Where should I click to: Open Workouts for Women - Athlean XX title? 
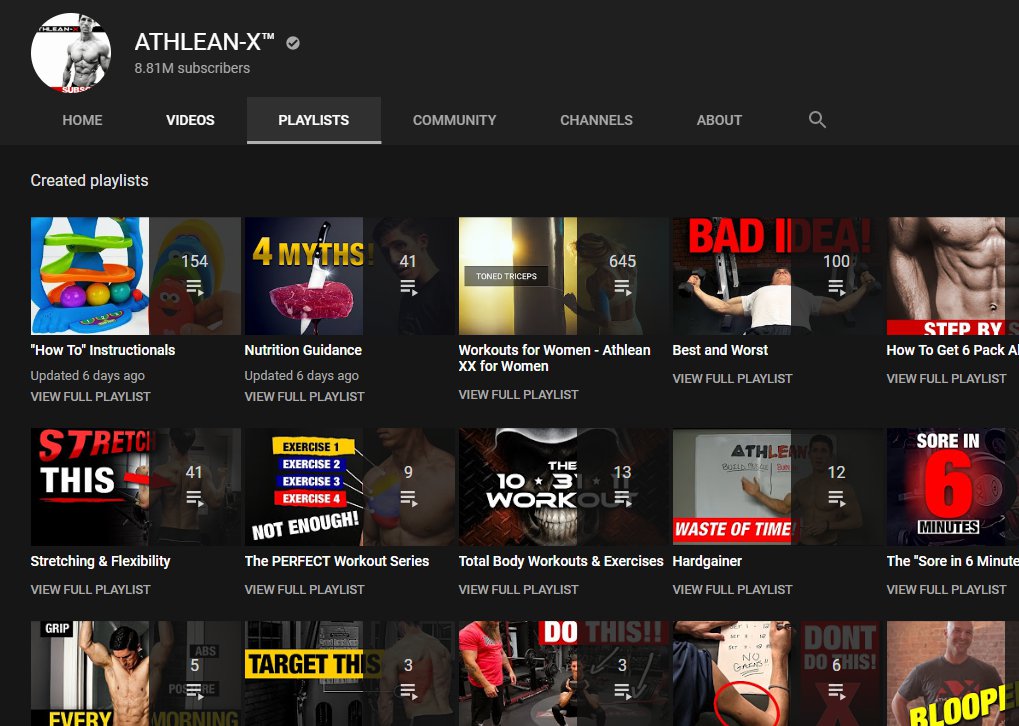pos(554,358)
